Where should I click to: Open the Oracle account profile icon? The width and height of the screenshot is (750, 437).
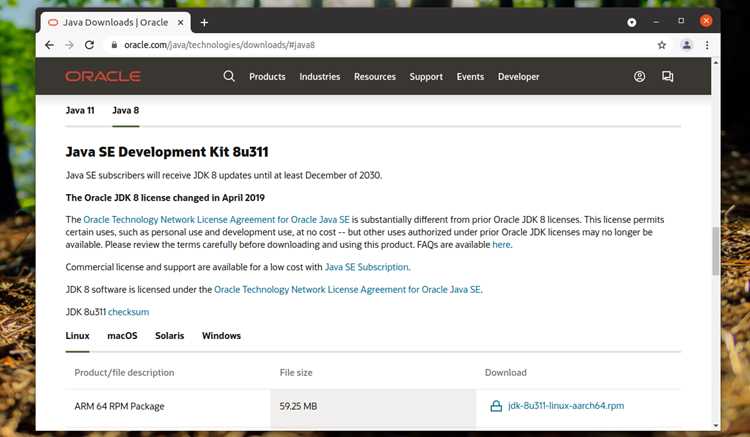639,76
